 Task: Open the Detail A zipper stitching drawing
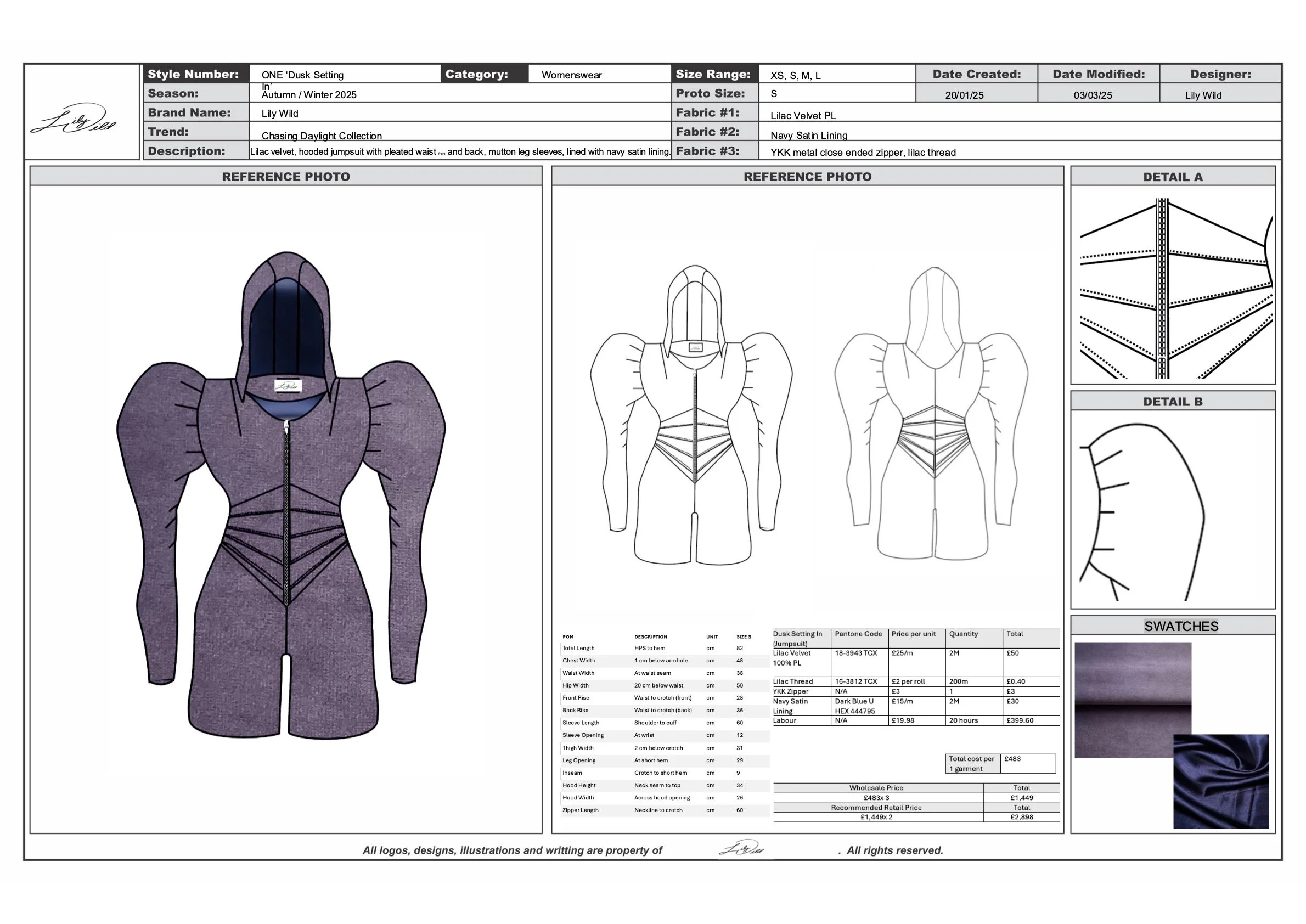(x=1172, y=288)
